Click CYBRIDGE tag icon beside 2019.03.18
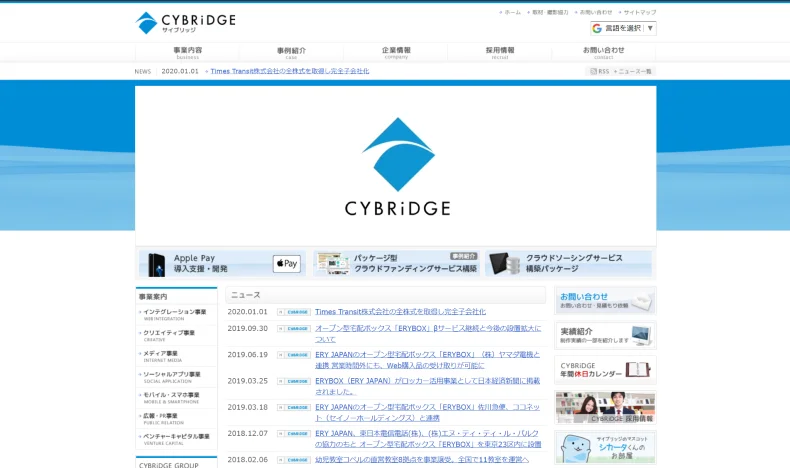This screenshot has width=790, height=468. coord(294,407)
